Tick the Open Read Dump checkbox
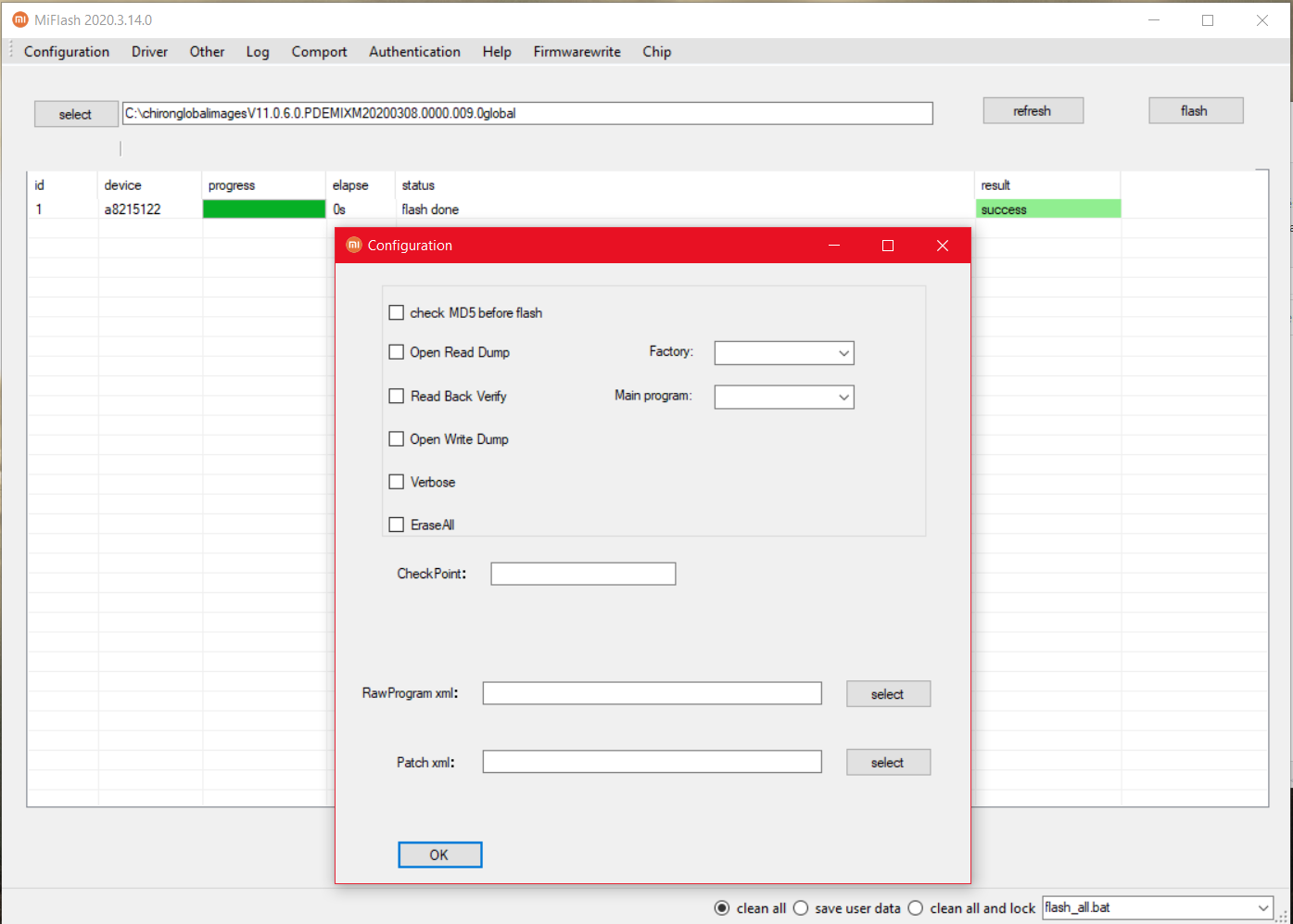 397,352
